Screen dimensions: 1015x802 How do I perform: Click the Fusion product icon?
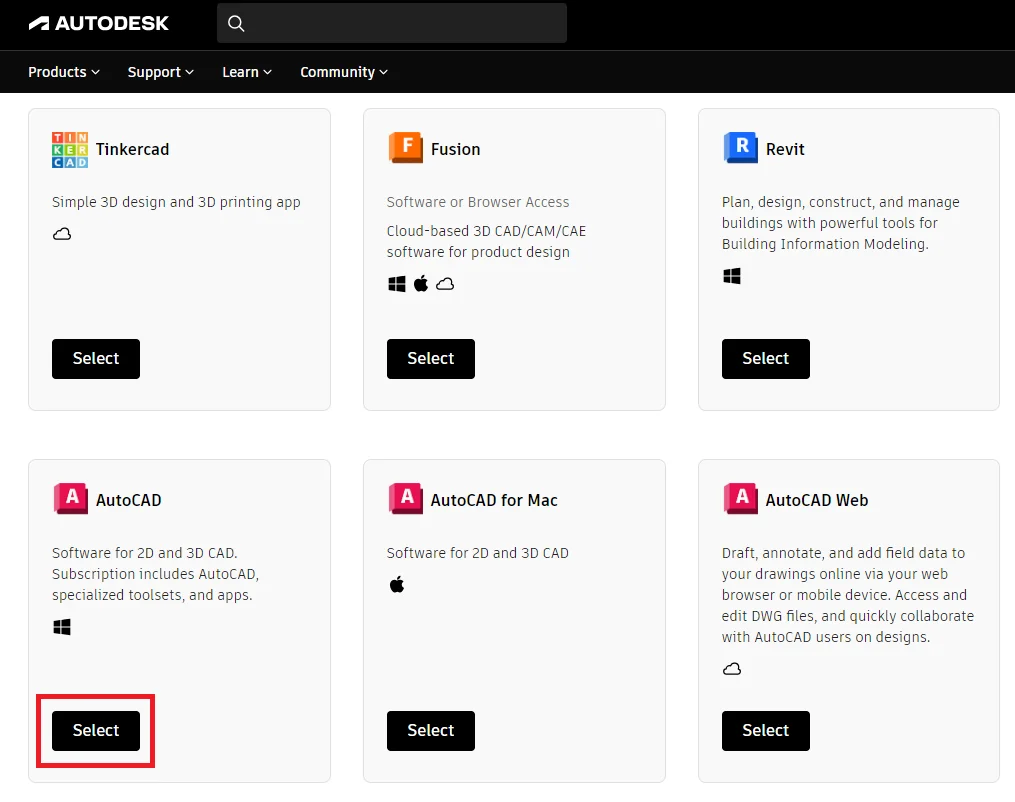pos(405,147)
